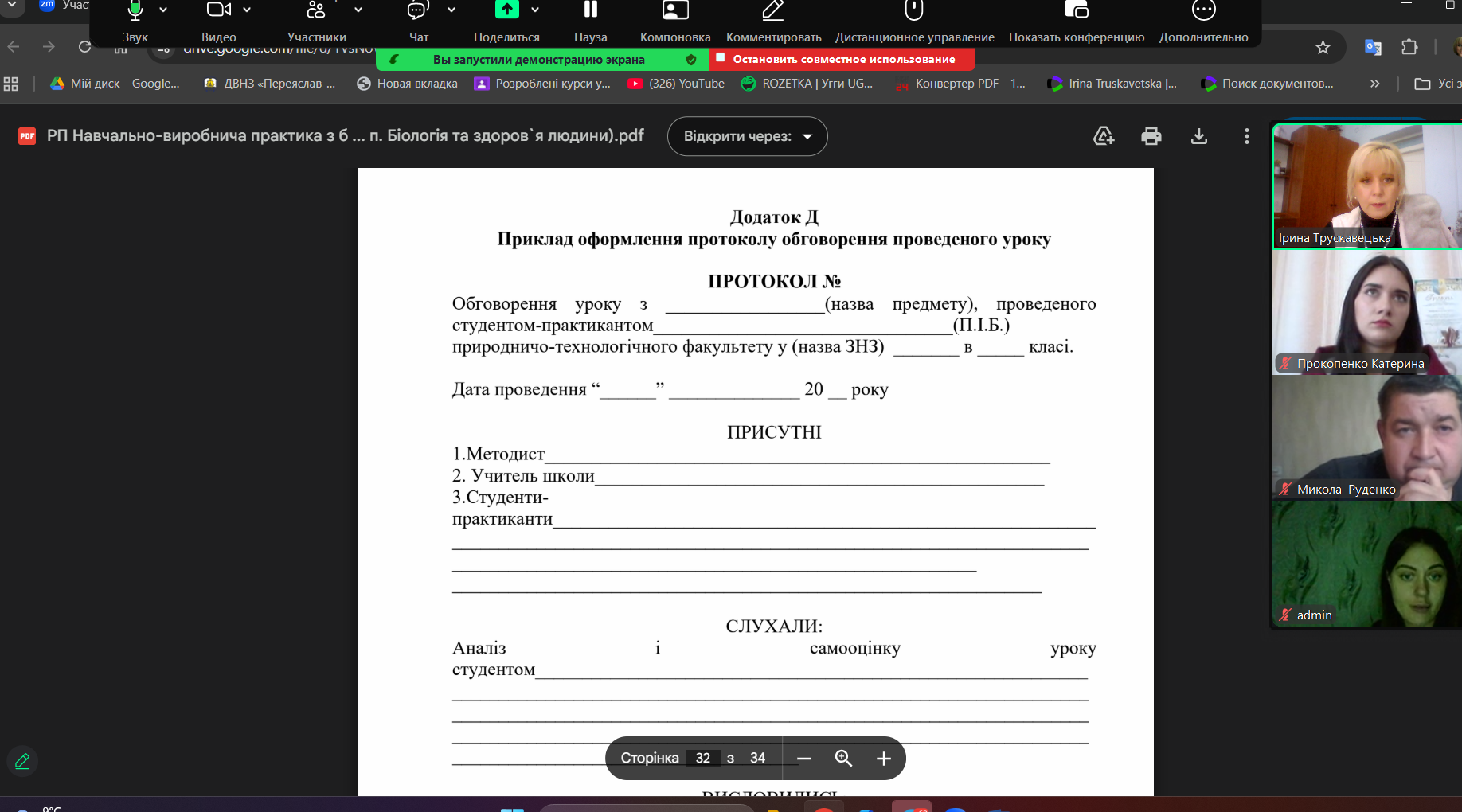Open the YouTube bookmark
Screen dimensions: 1462x812
click(676, 84)
